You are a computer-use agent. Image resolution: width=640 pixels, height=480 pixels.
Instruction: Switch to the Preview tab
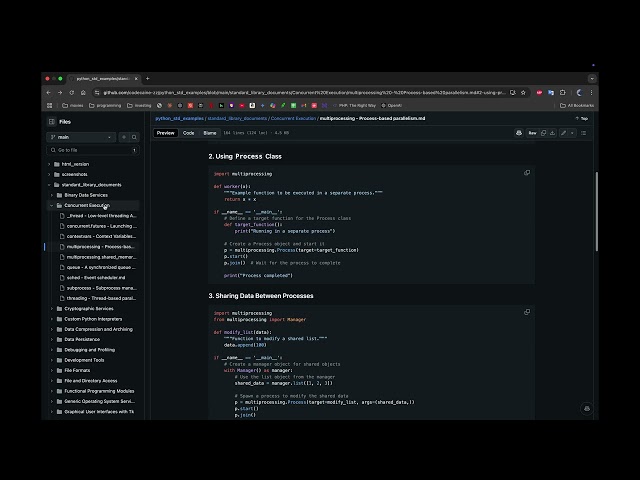pyautogui.click(x=165, y=133)
